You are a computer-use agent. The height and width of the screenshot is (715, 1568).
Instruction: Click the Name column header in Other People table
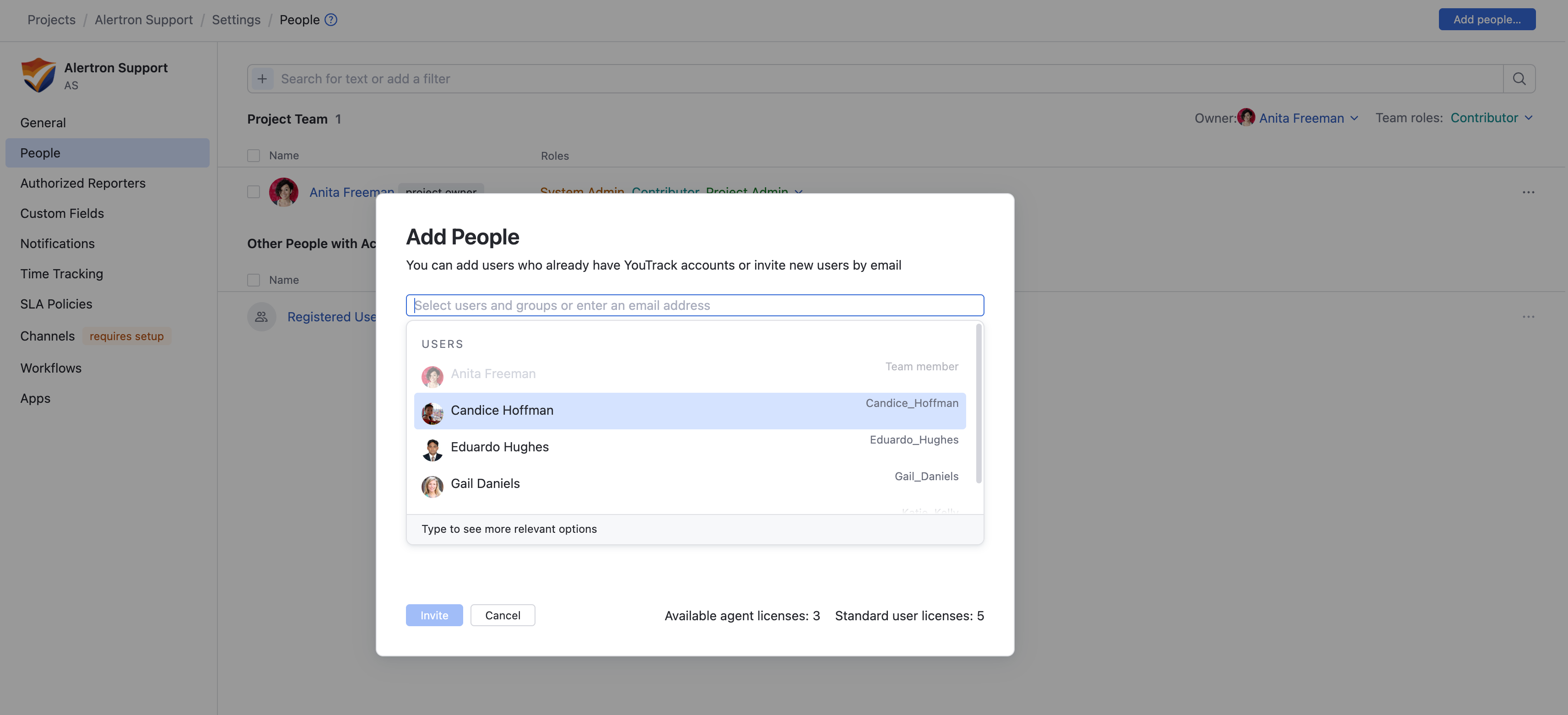tap(284, 280)
